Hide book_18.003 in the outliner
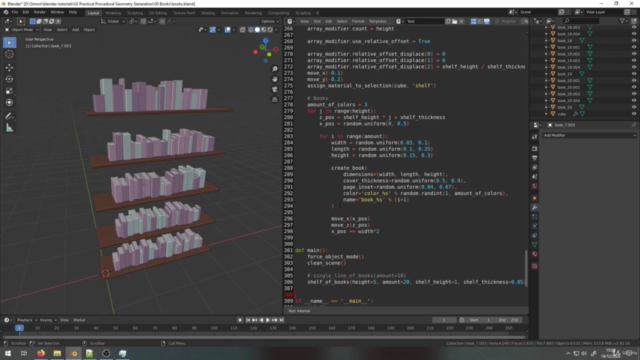Image resolution: width=640 pixels, height=360 pixels. click(634, 27)
